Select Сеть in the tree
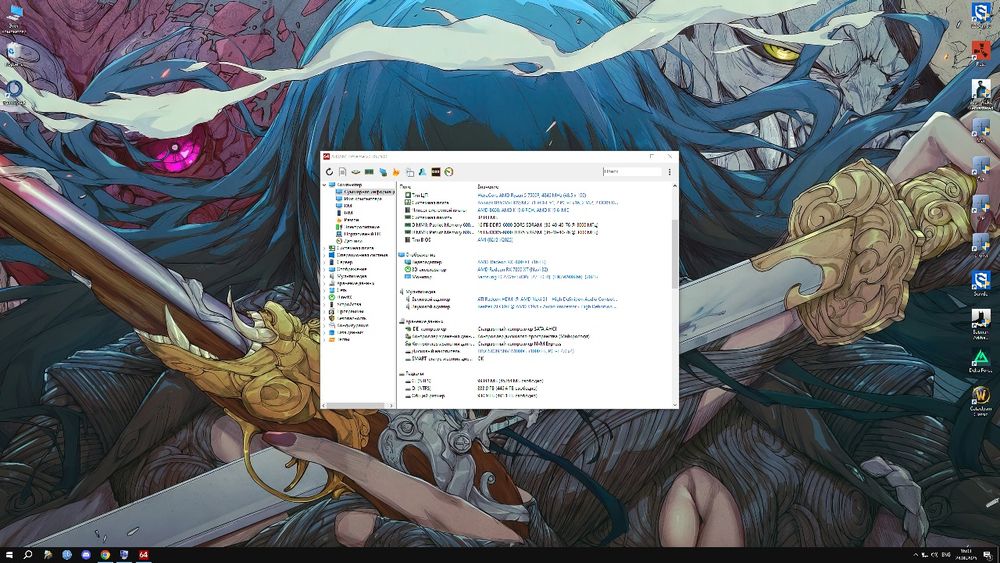Screen dimensions: 1000x563 pyautogui.click(x=342, y=290)
